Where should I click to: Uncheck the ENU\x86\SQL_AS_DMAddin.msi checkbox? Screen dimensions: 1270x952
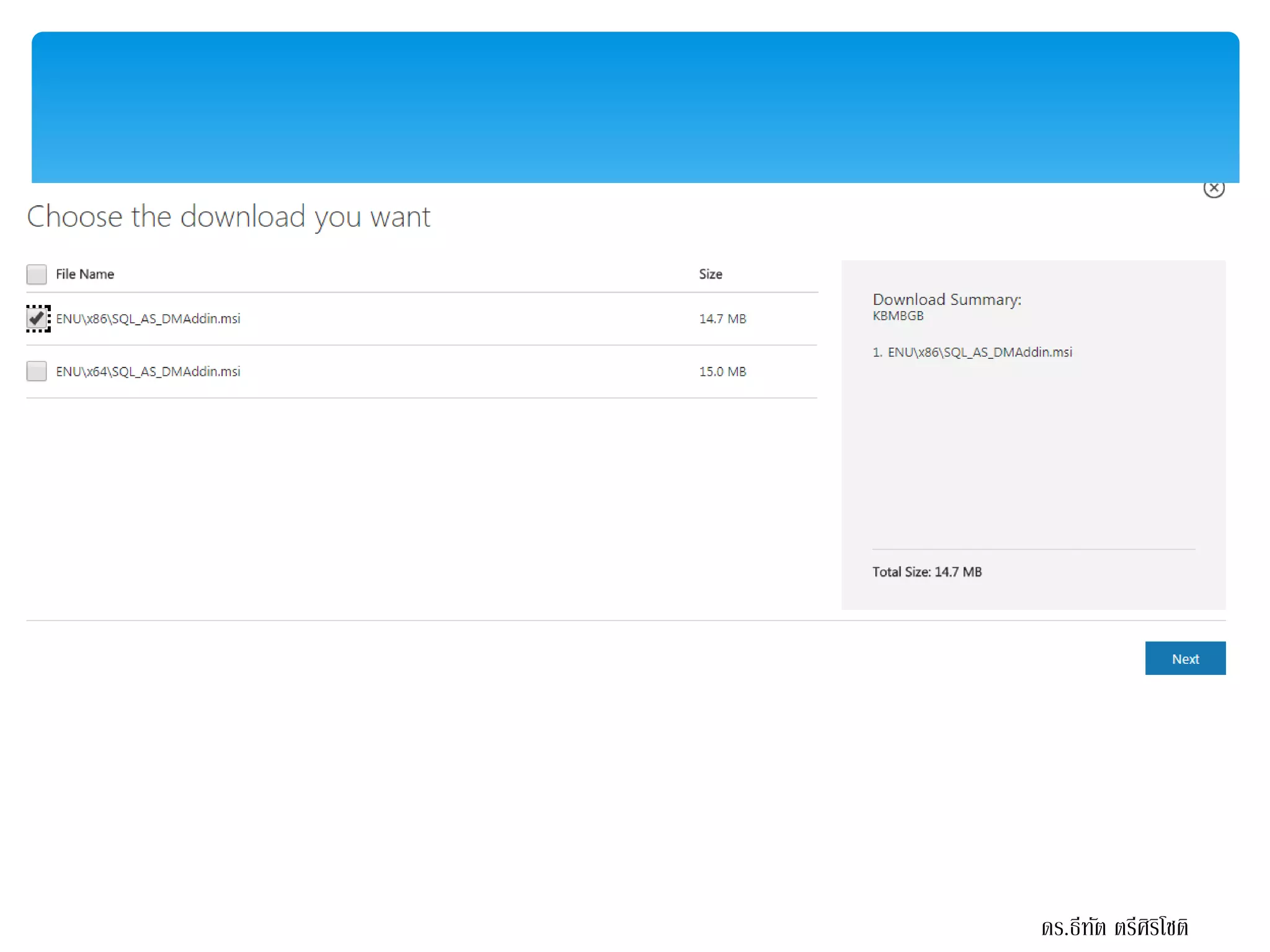click(37, 319)
